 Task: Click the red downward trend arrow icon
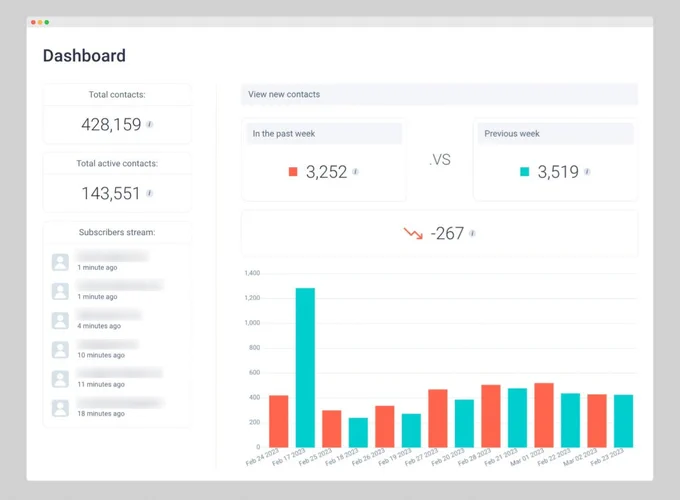click(413, 233)
